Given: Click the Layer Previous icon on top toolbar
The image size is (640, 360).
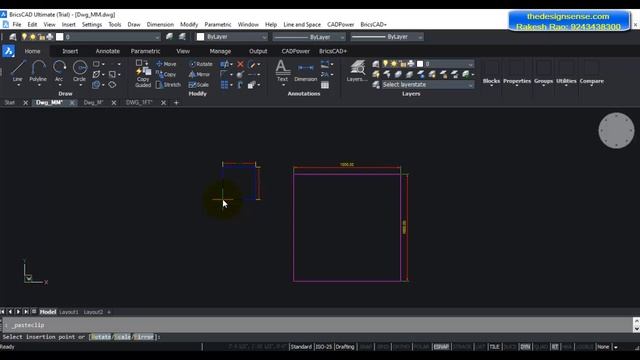Looking at the screenshot, I should 182,37.
